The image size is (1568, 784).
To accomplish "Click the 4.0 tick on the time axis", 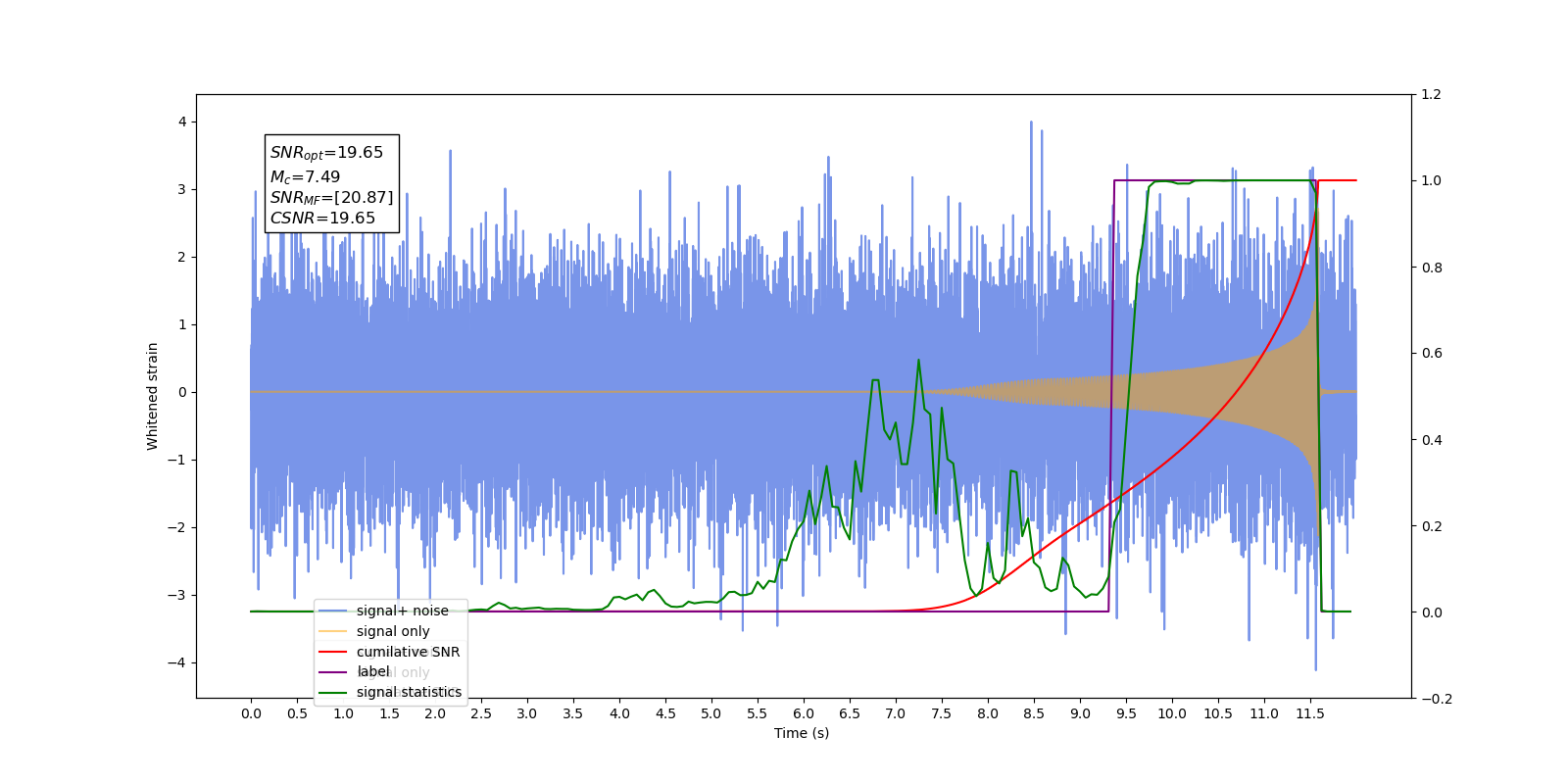I will point(619,713).
